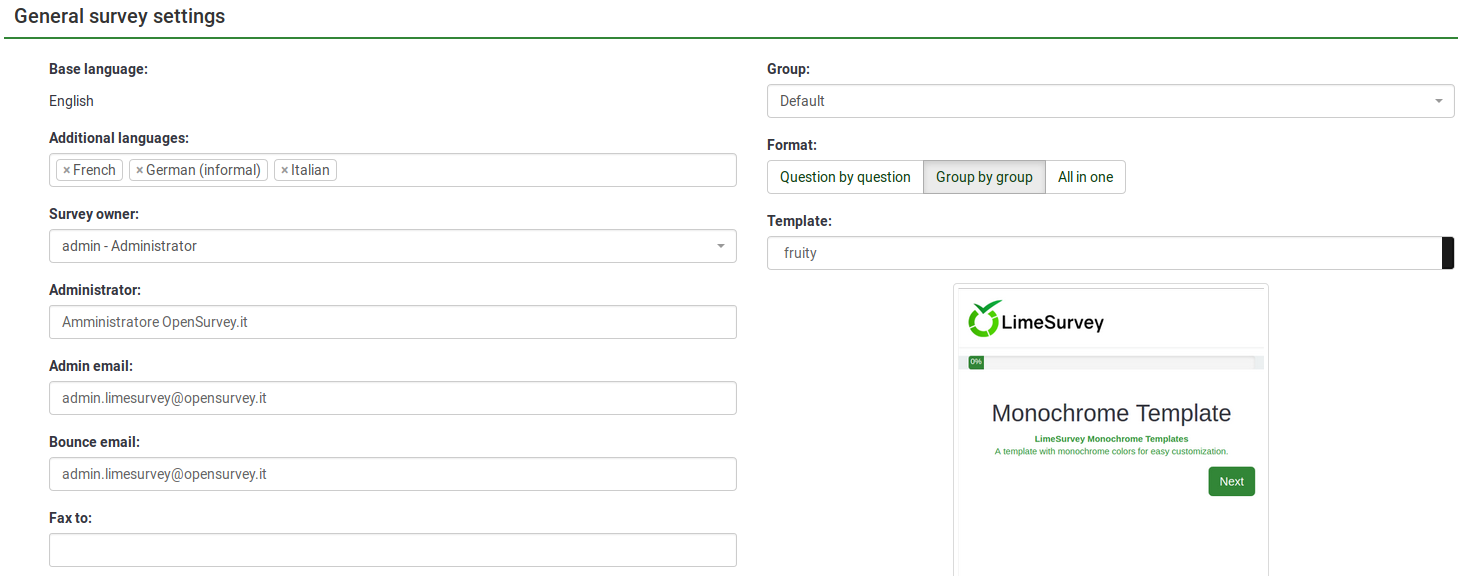Focus the Admin email input
Screen dimensions: 1458x576
(x=392, y=398)
